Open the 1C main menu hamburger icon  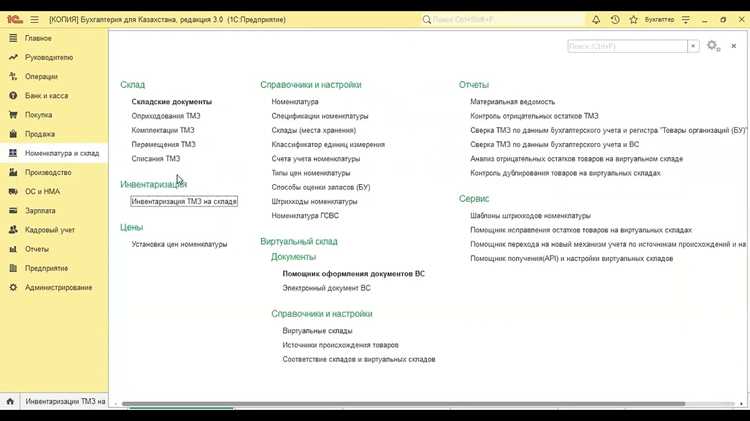point(34,20)
